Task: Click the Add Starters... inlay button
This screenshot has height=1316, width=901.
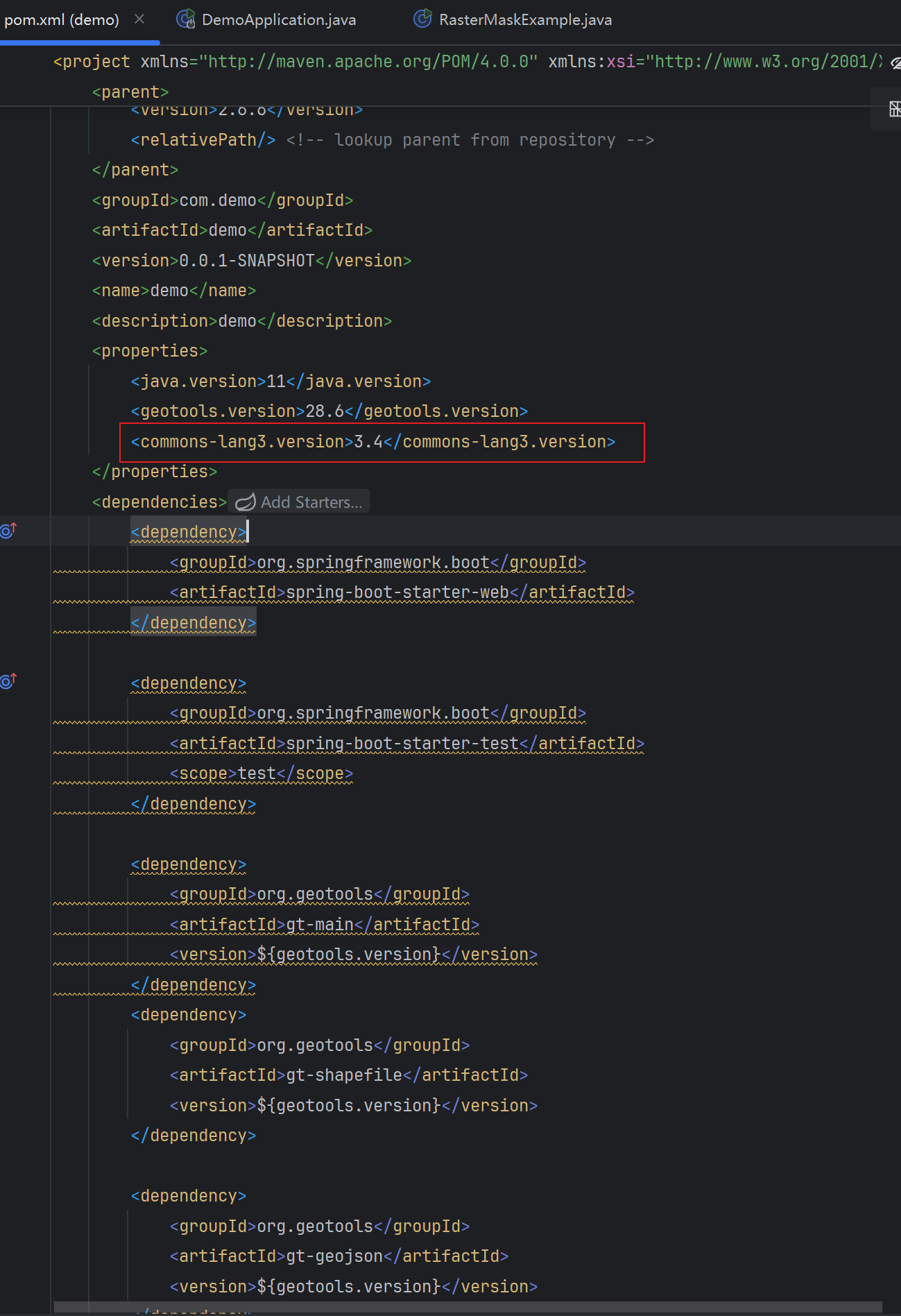Action: pyautogui.click(x=299, y=502)
